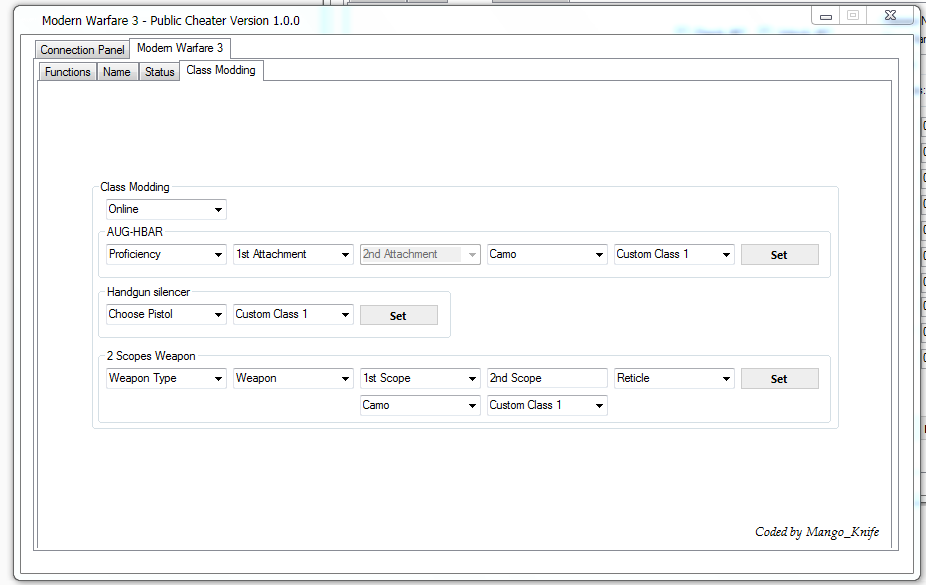Image resolution: width=926 pixels, height=585 pixels.
Task: Switch to the Connection Panel tab
Action: pos(82,50)
